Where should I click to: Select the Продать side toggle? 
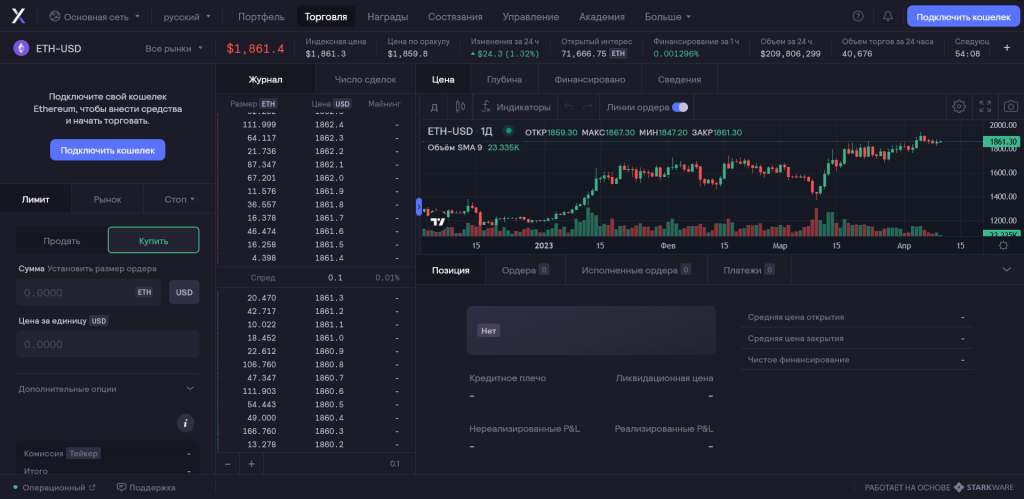62,240
